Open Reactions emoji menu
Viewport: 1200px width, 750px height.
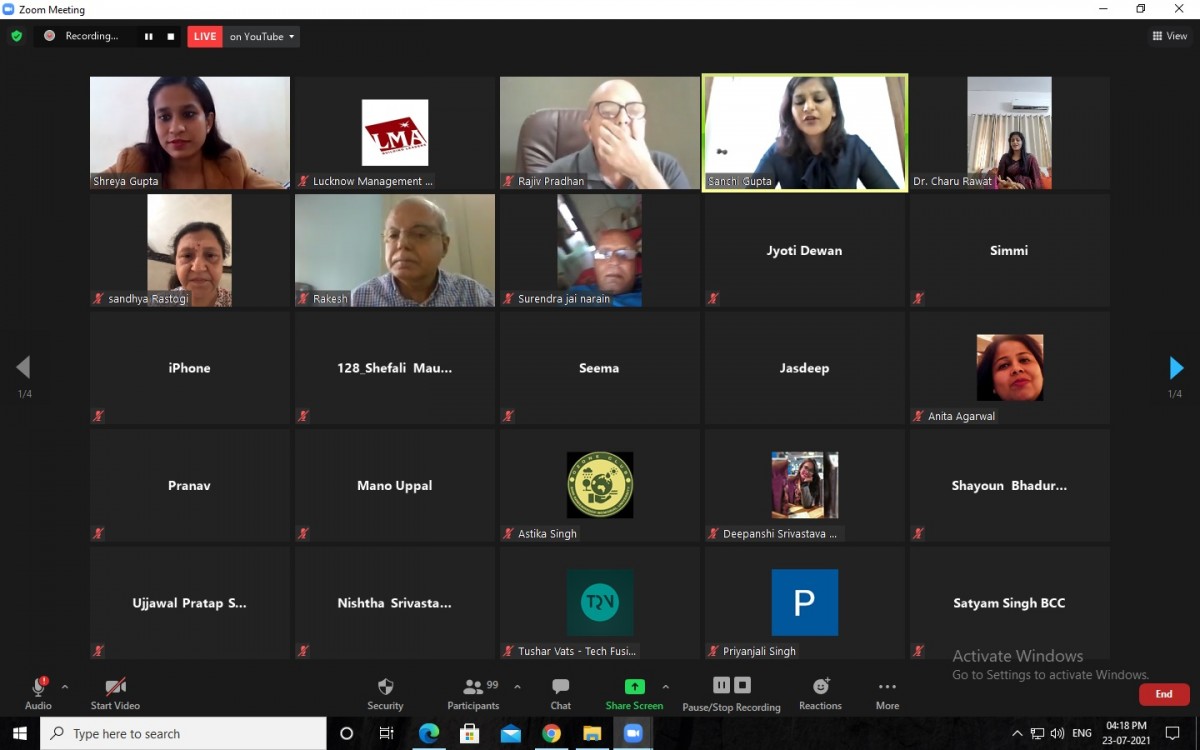pyautogui.click(x=820, y=693)
